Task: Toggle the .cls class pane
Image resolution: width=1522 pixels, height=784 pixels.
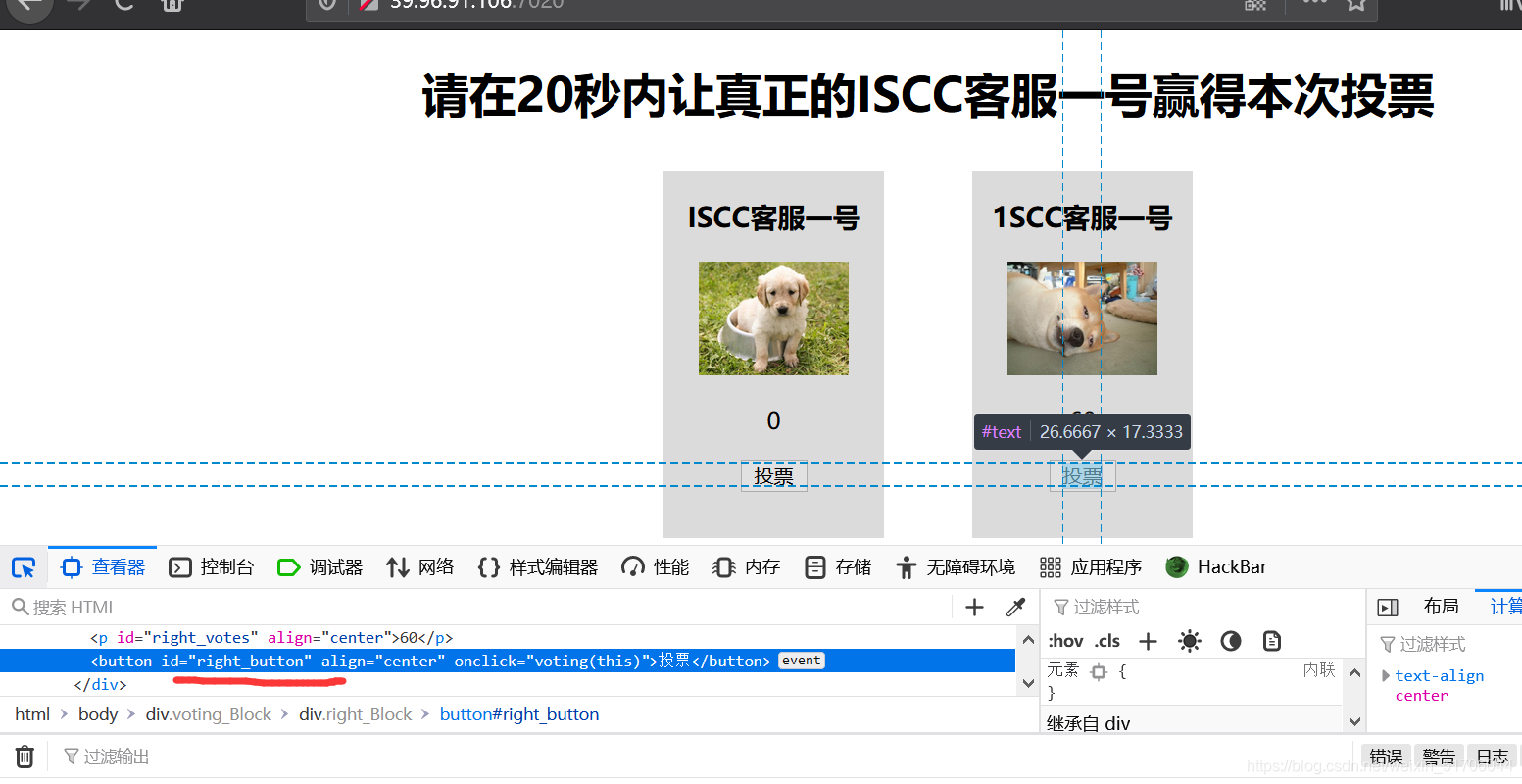Action: pos(1107,640)
